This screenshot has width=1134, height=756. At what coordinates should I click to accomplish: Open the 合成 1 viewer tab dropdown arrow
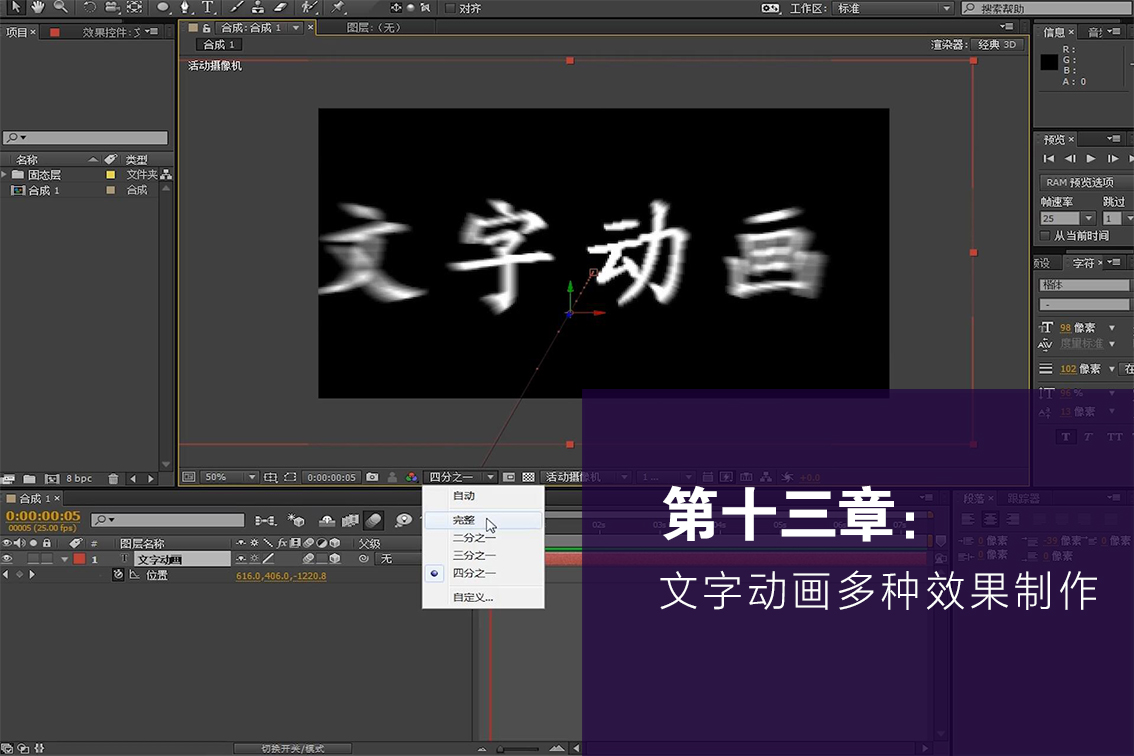coord(296,27)
